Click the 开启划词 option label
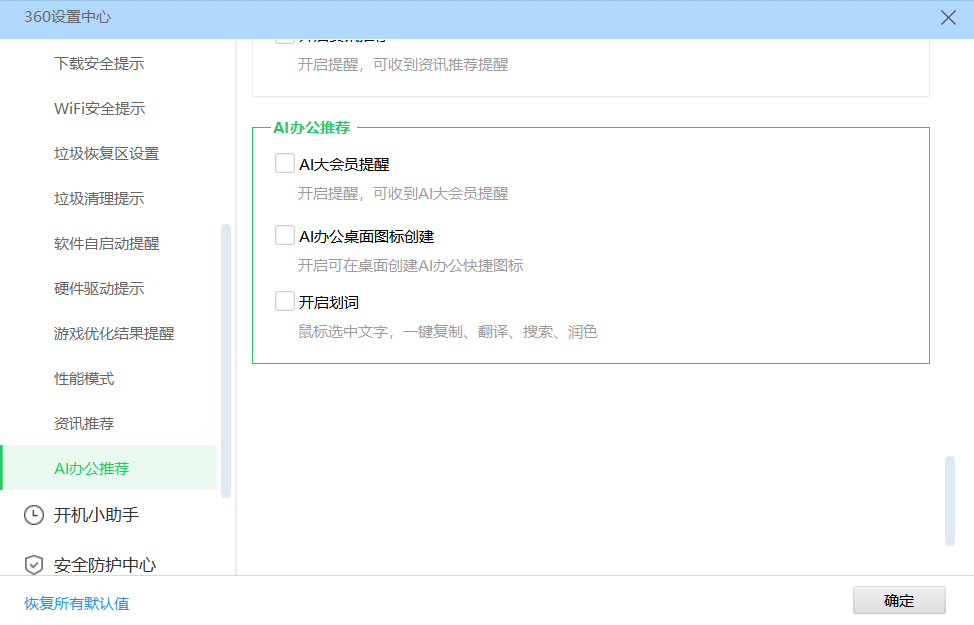The image size is (974, 625). (329, 303)
